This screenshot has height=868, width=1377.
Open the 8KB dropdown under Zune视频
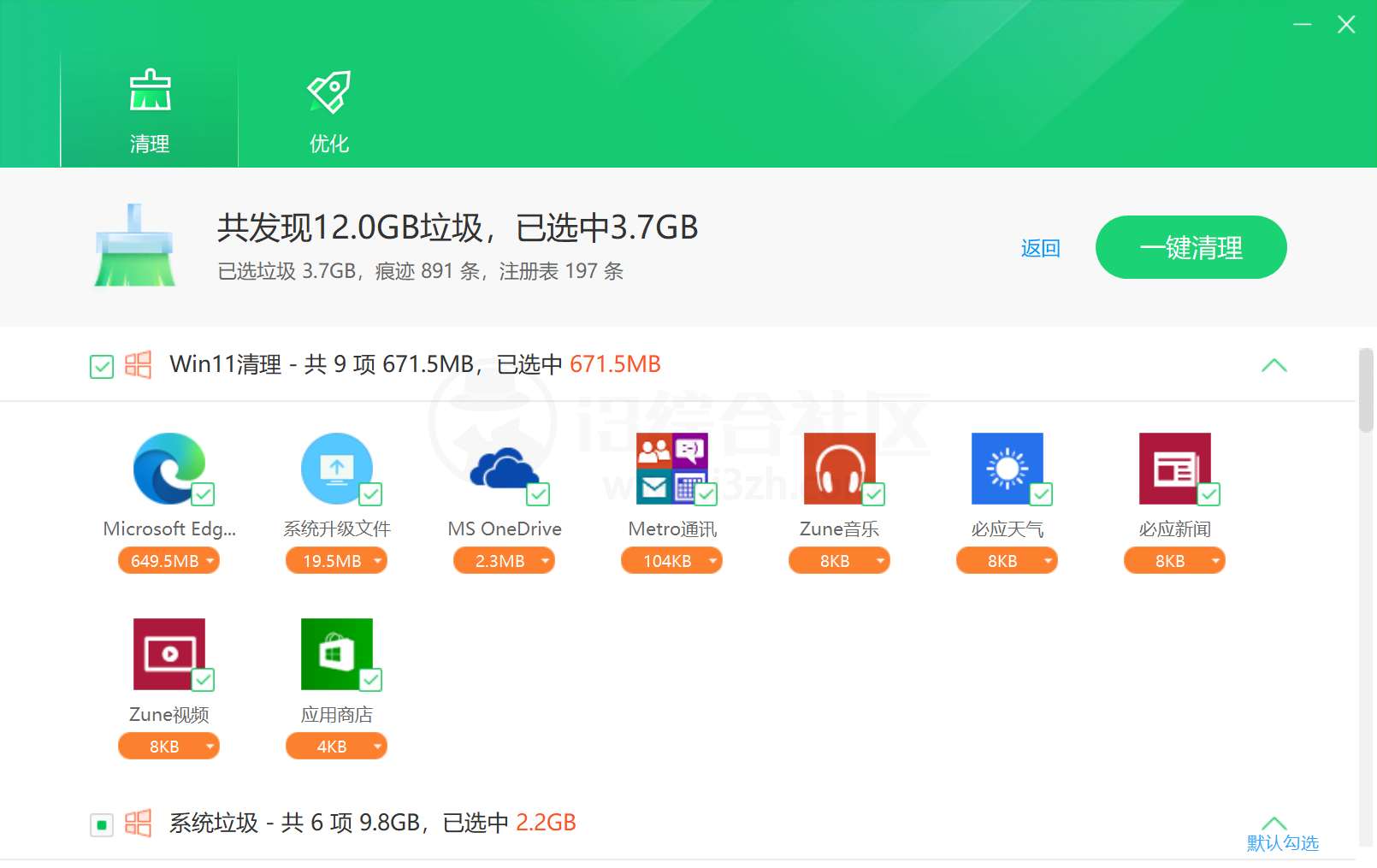[169, 747]
